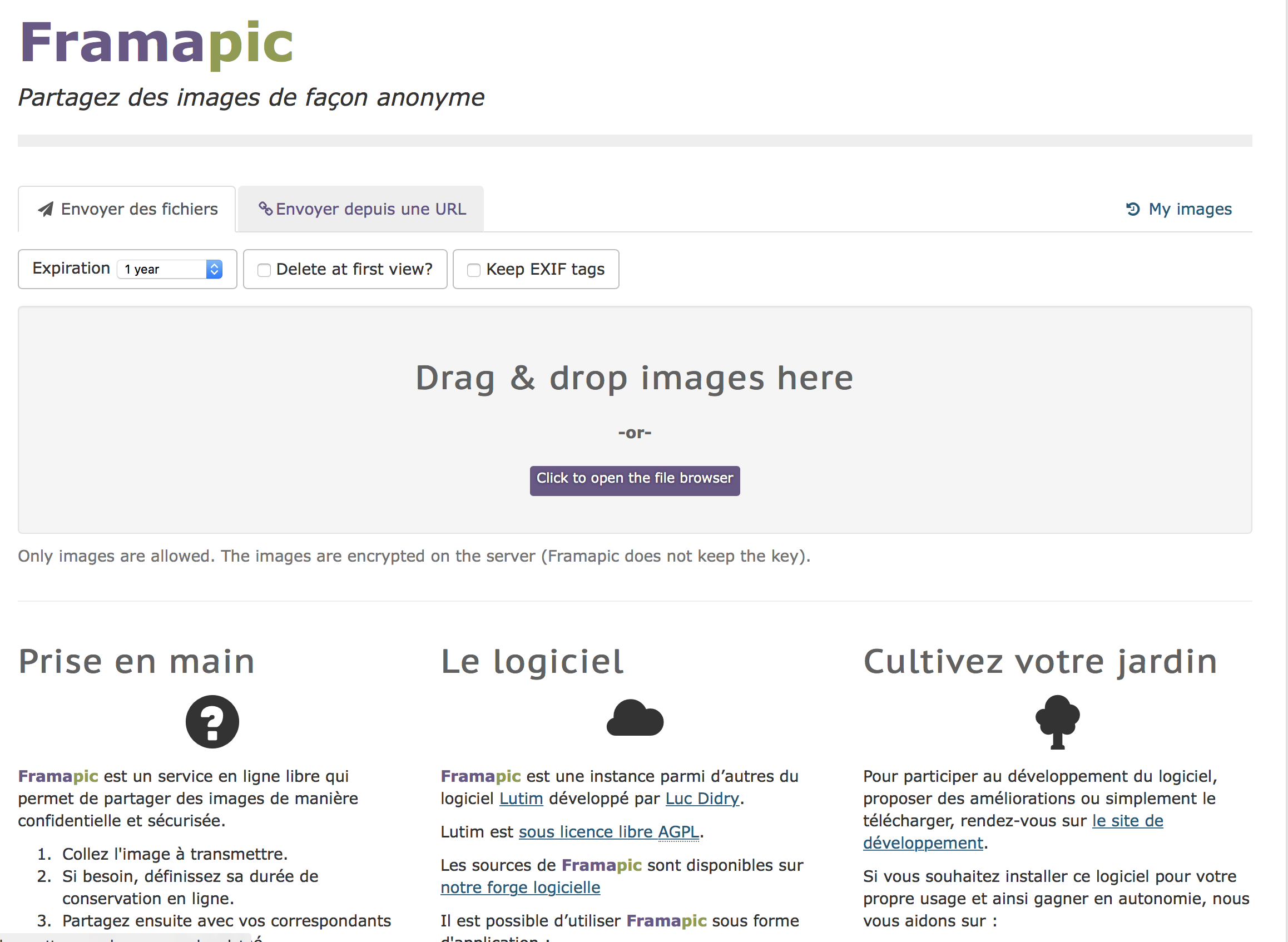1288x942 pixels.
Task: Click the gray progress bar under the header
Action: pos(635,140)
